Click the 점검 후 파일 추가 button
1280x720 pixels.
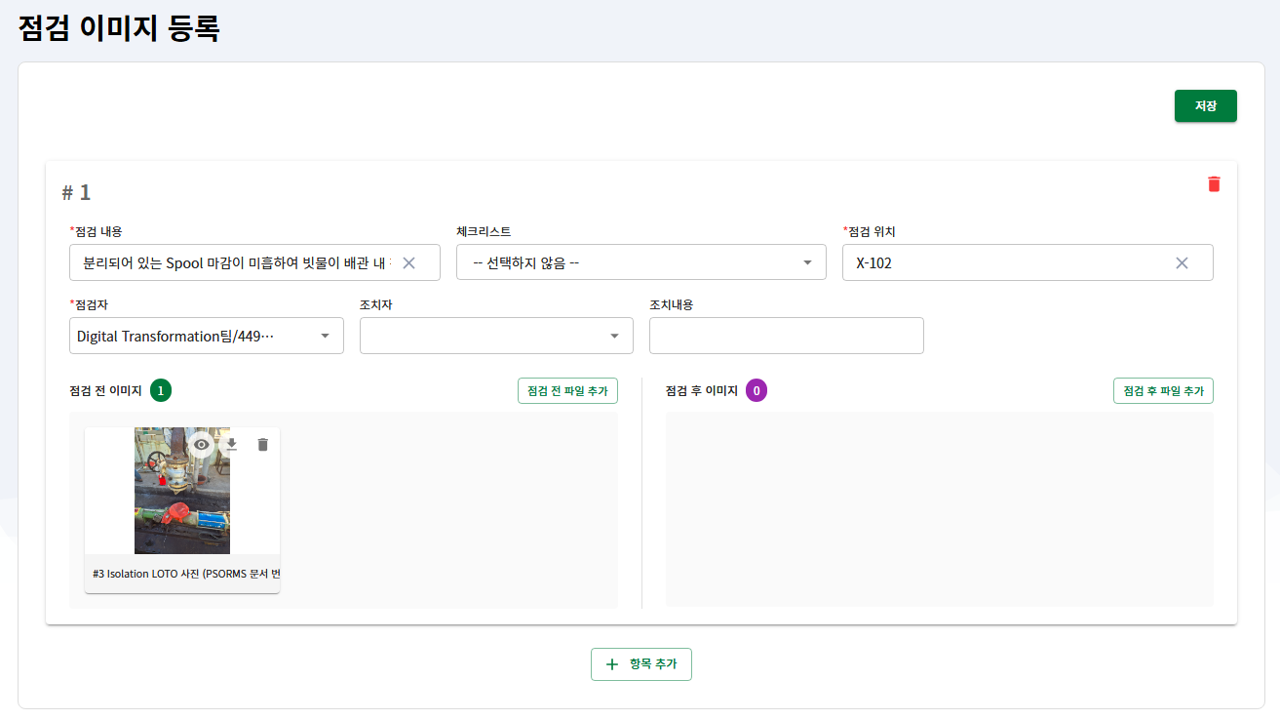click(x=1163, y=391)
